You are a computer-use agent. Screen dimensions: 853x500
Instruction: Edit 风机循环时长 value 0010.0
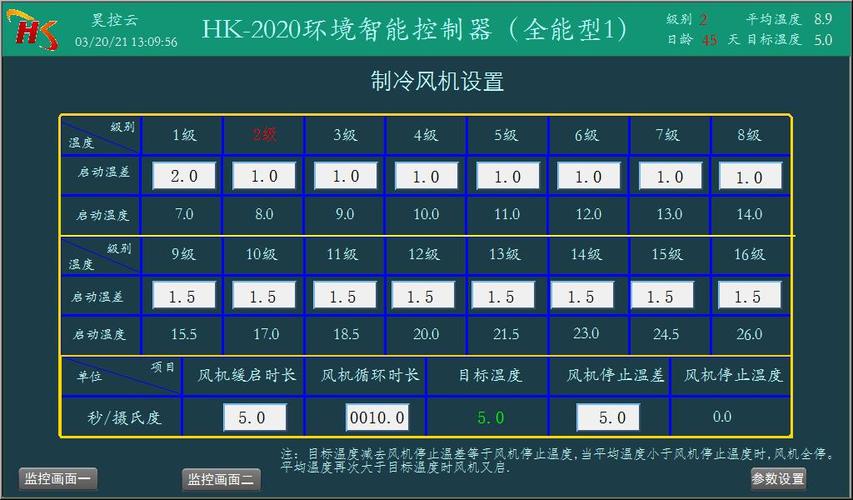tap(377, 417)
